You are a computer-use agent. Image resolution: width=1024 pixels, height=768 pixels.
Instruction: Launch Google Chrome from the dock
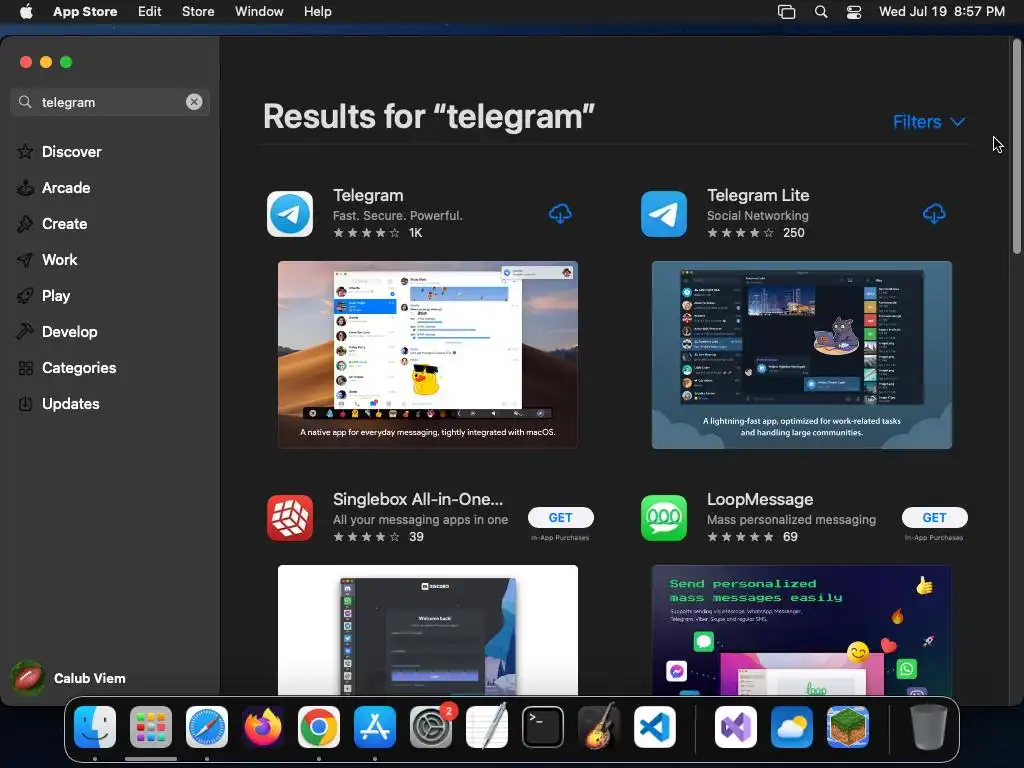coord(319,727)
